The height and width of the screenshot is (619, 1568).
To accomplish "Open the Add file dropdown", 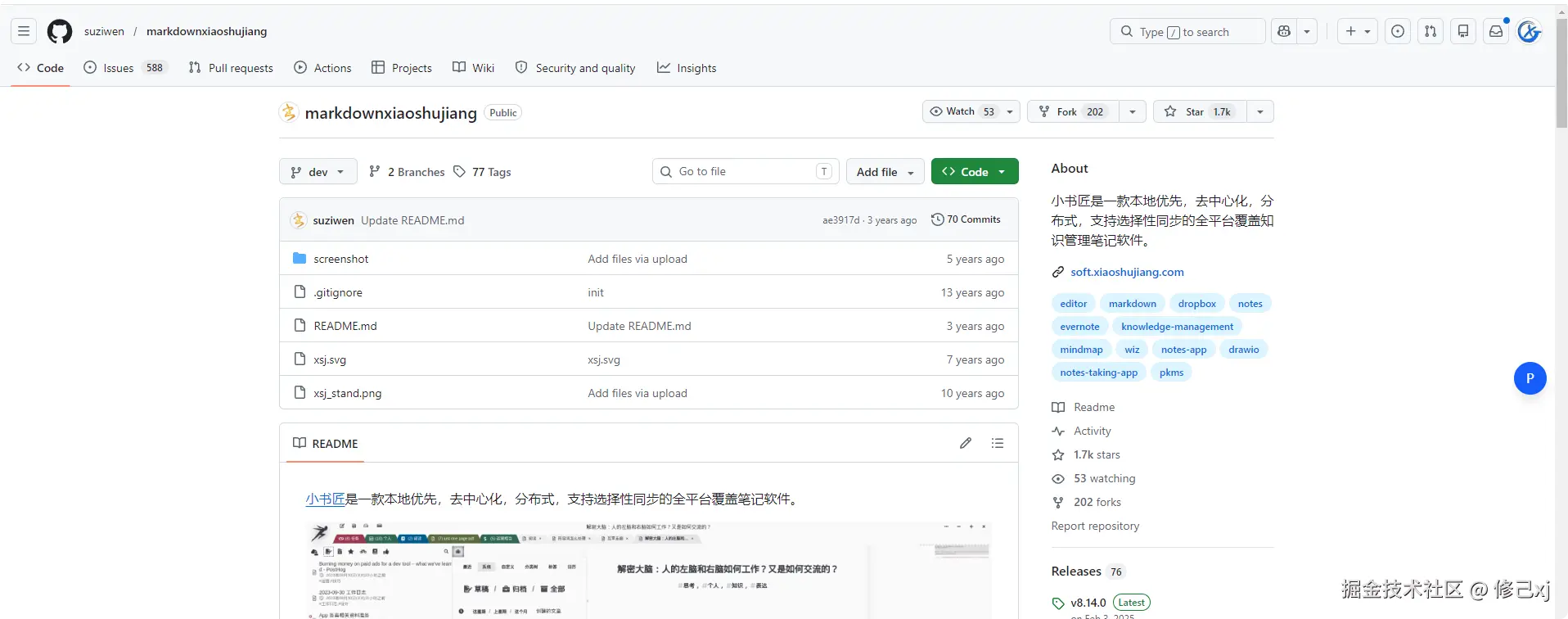I will [x=885, y=172].
